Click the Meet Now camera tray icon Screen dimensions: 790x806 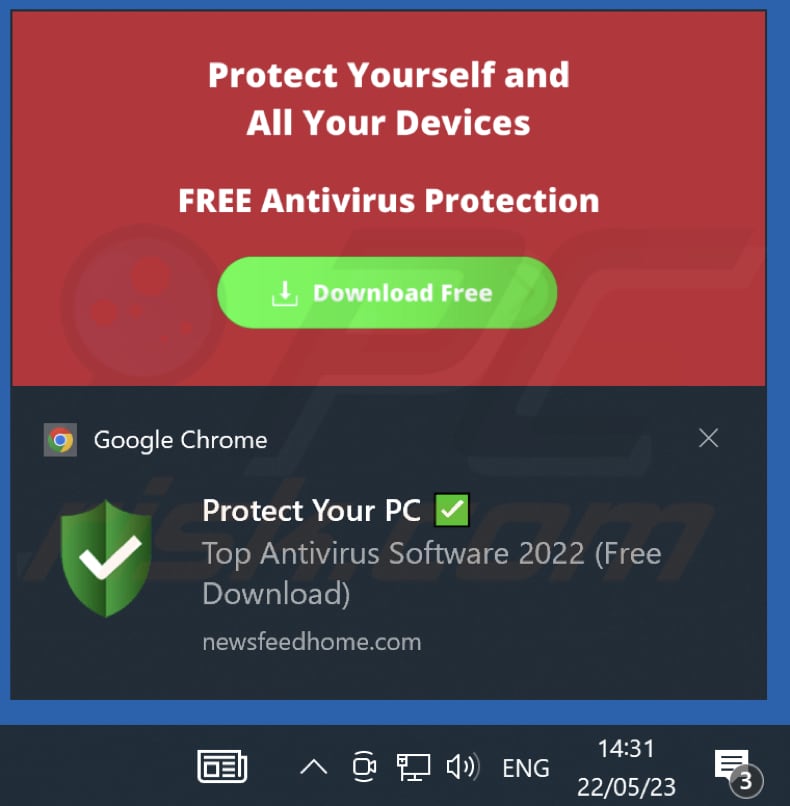(364, 766)
